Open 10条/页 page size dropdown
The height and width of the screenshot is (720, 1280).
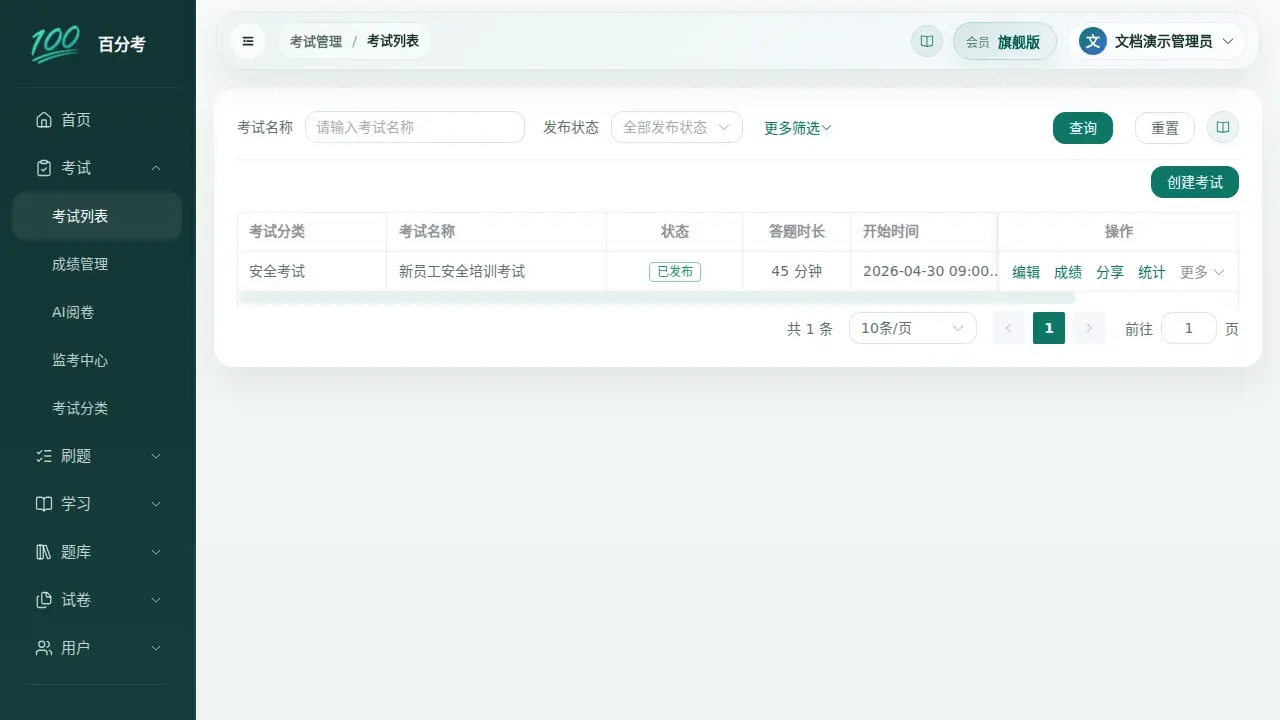pyautogui.click(x=913, y=328)
